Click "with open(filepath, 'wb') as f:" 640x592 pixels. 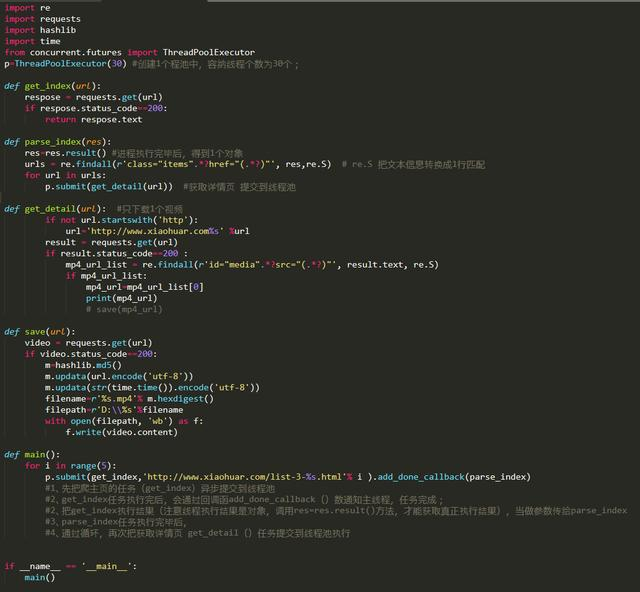(124, 421)
